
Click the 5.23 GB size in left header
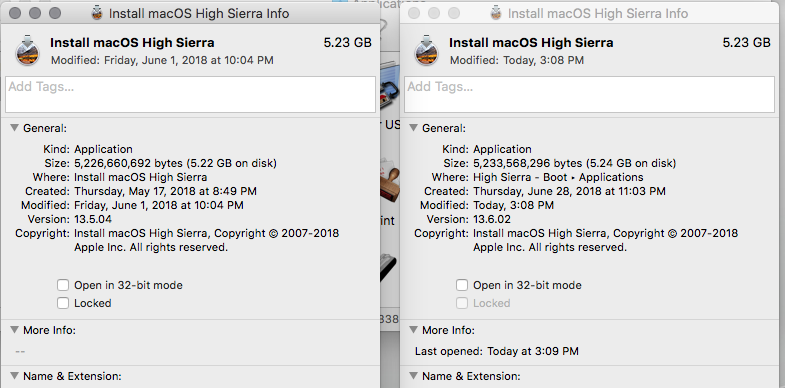(x=348, y=43)
